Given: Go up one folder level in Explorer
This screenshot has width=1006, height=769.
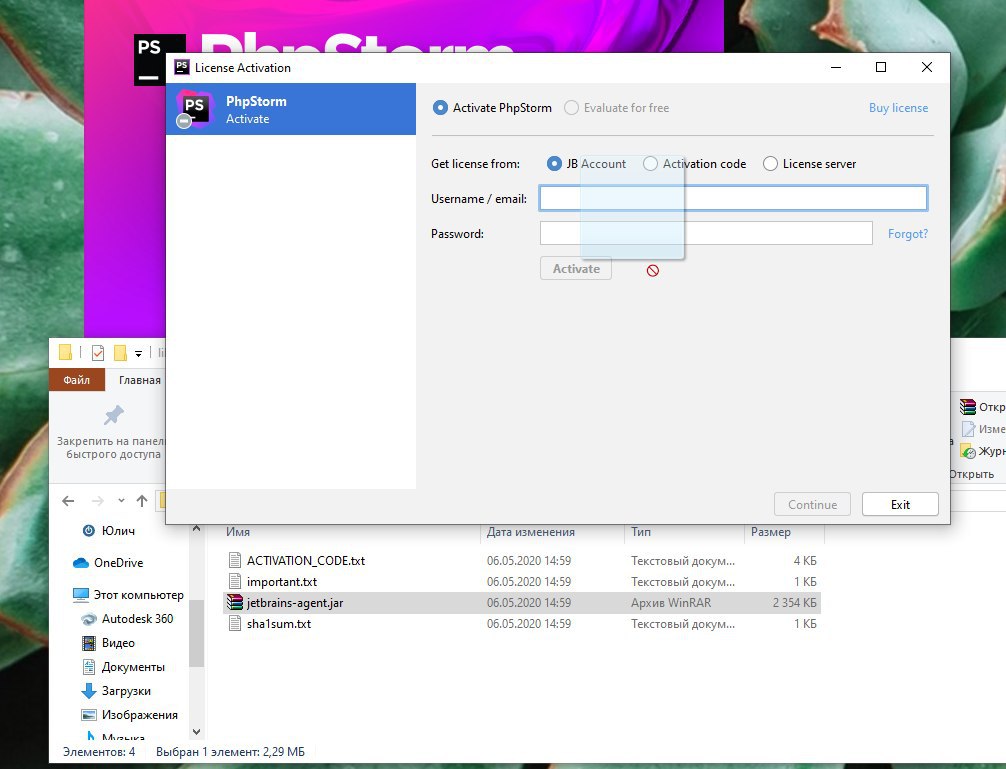Looking at the screenshot, I should point(142,501).
